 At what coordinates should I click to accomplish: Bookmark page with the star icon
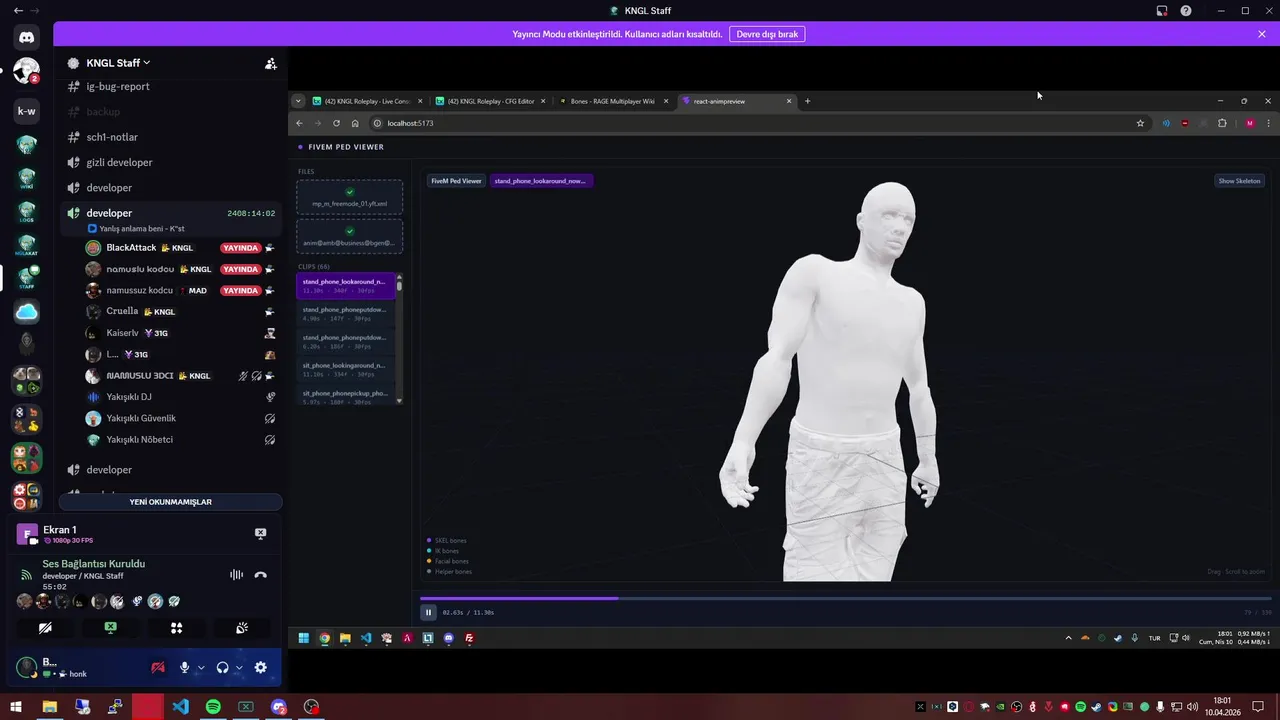click(x=1140, y=123)
